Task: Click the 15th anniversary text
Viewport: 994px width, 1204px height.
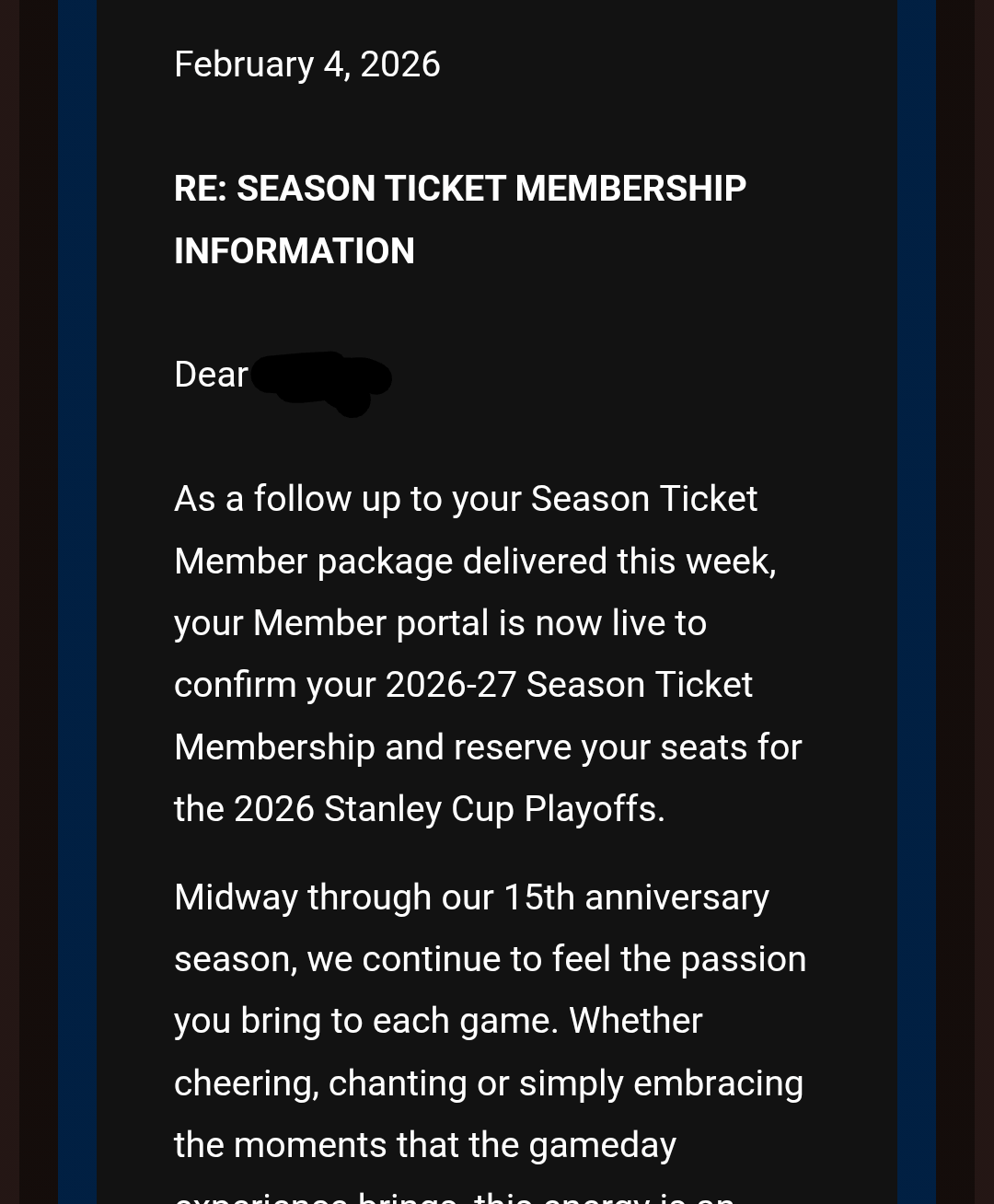Action: point(636,897)
